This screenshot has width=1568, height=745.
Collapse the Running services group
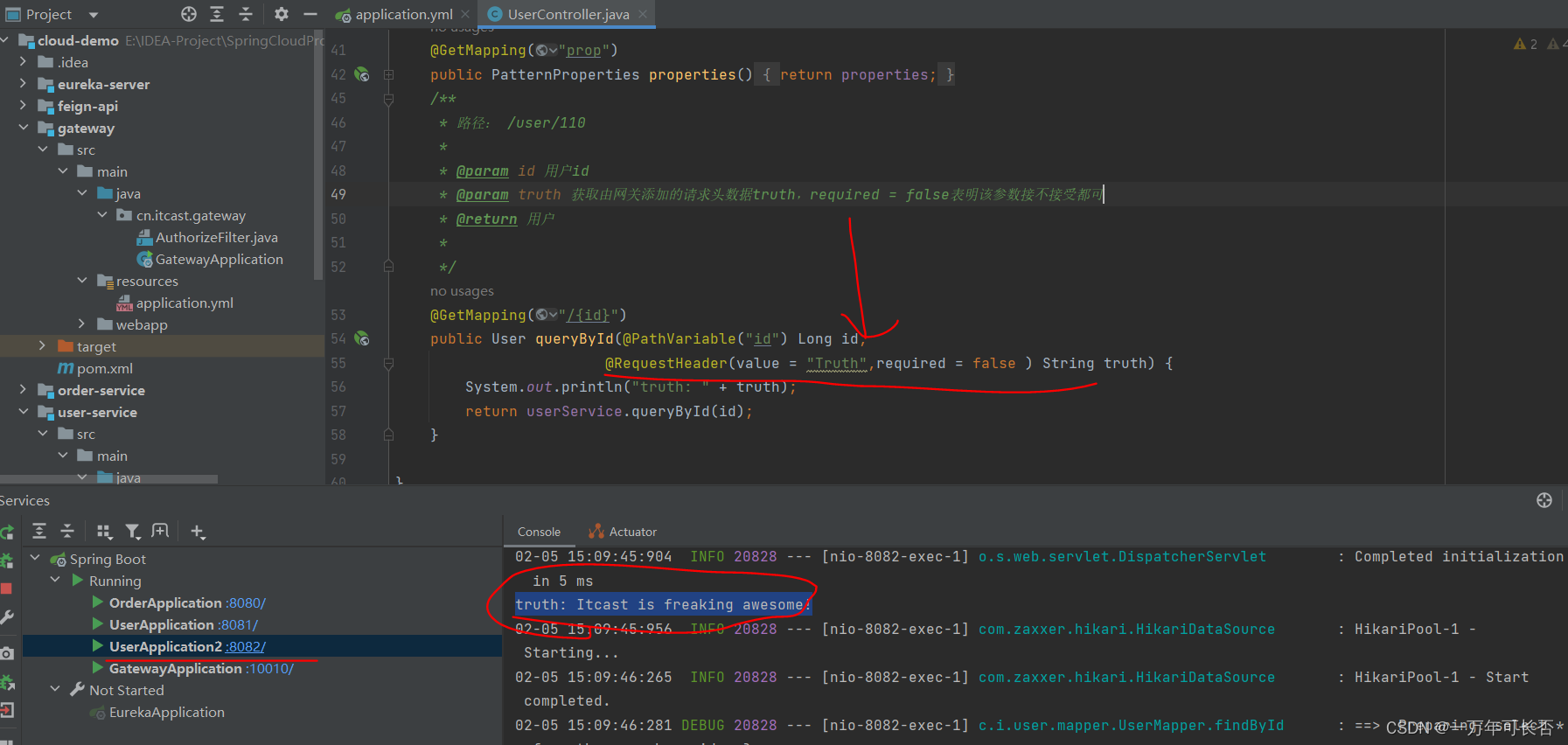pyautogui.click(x=55, y=580)
